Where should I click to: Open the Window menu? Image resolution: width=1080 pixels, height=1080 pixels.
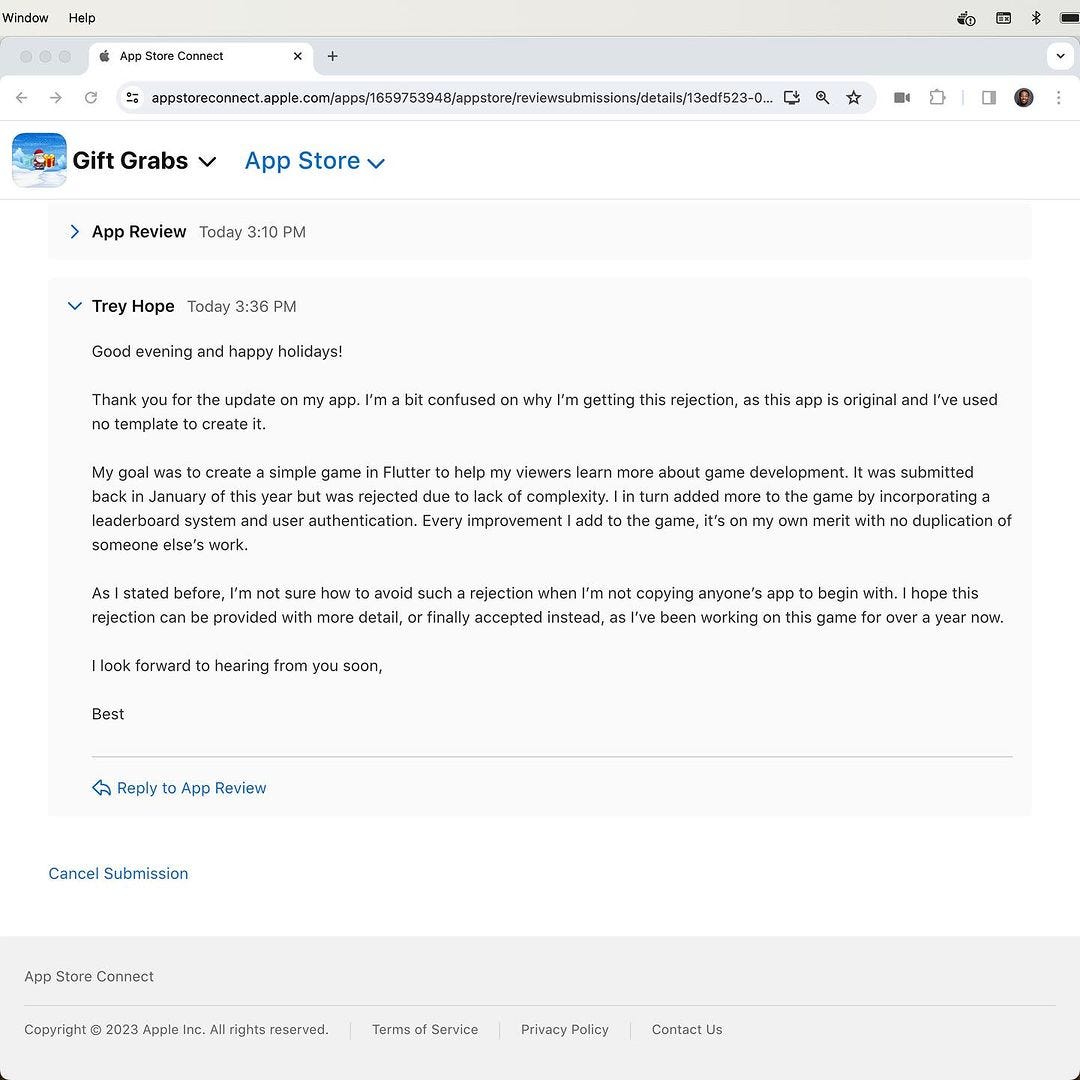coord(25,18)
